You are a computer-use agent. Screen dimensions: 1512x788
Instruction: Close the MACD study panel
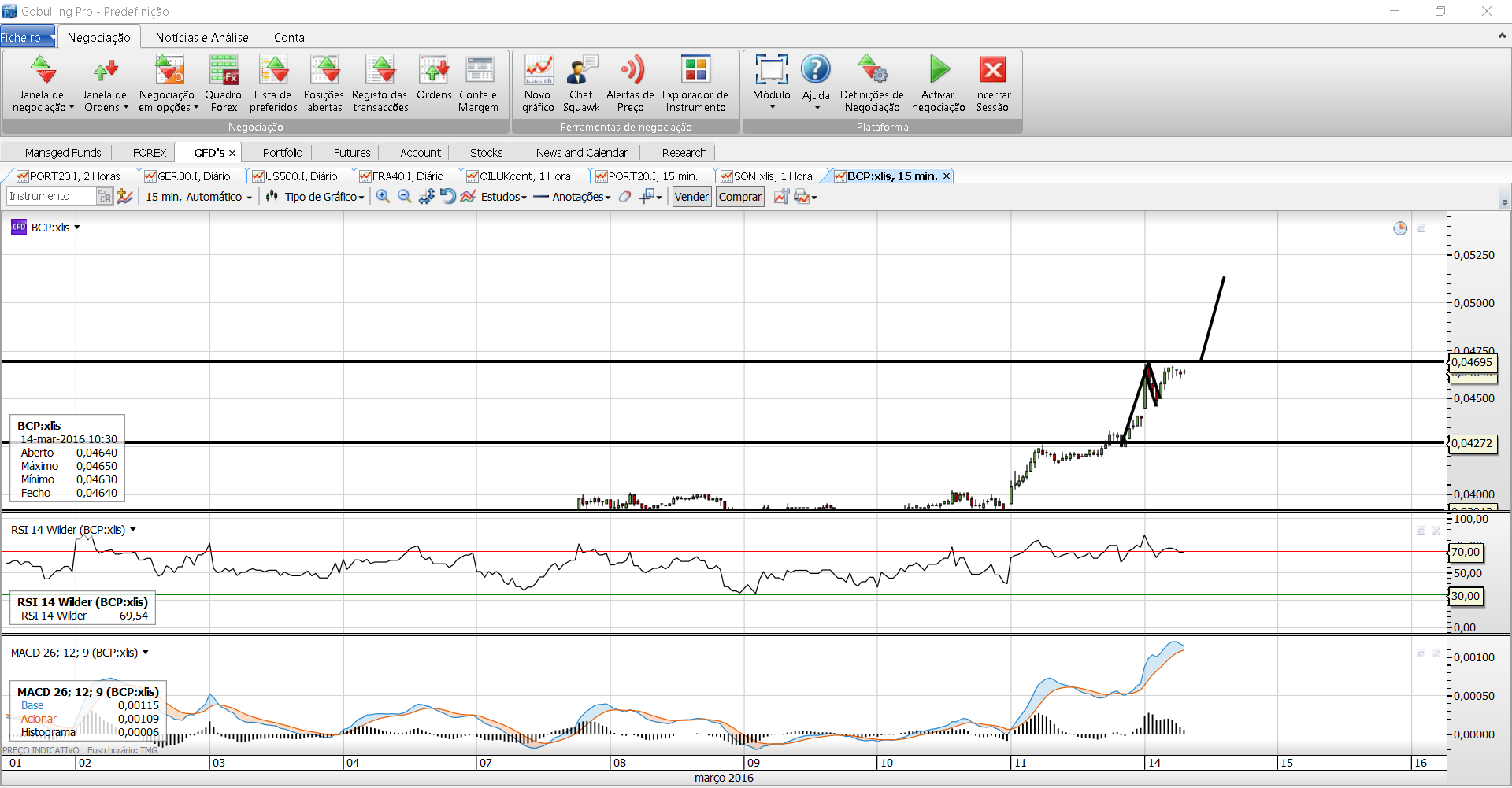tap(1436, 653)
